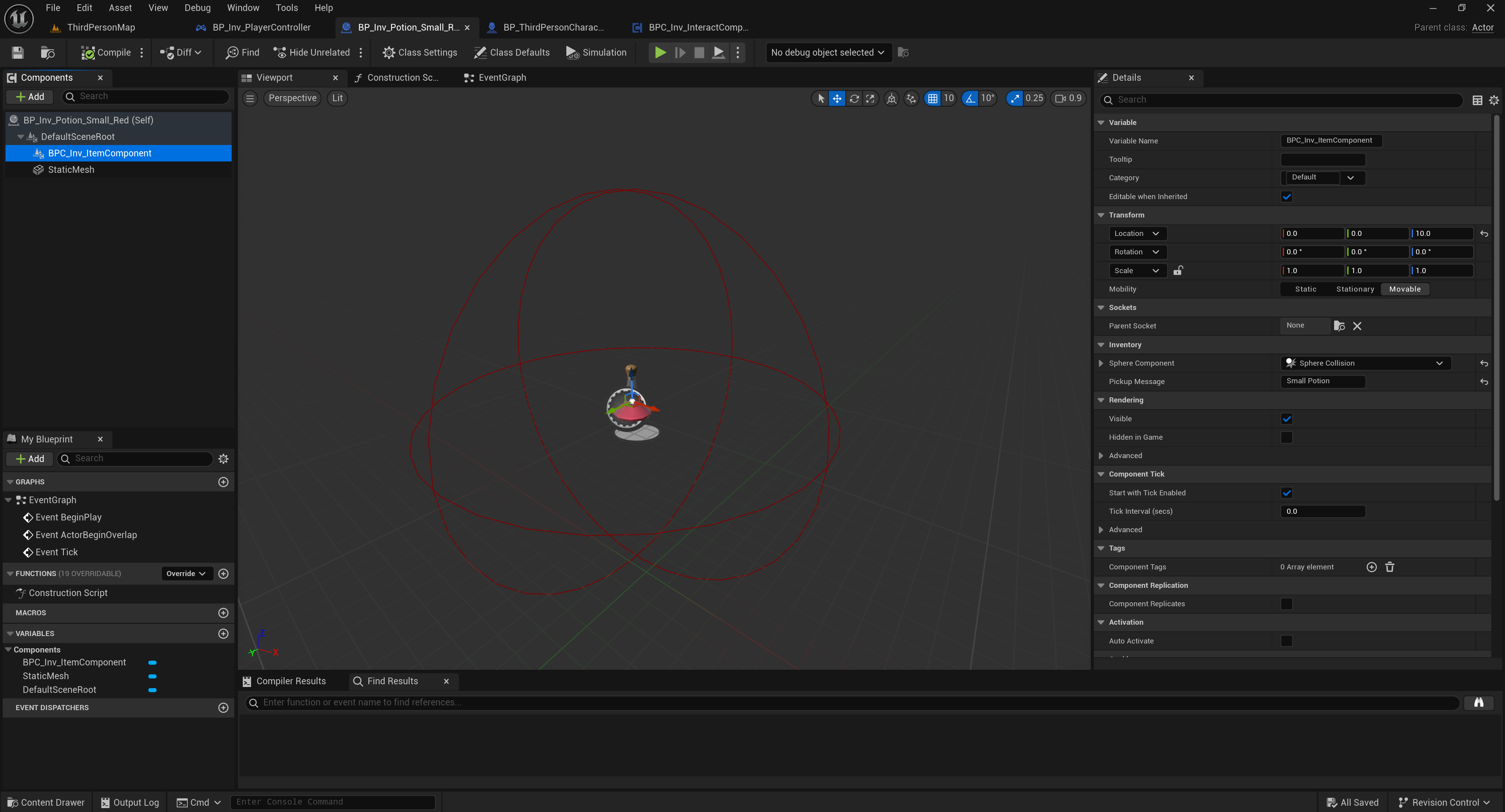Uncheck Editable when Inherited checkbox

[x=1286, y=196]
